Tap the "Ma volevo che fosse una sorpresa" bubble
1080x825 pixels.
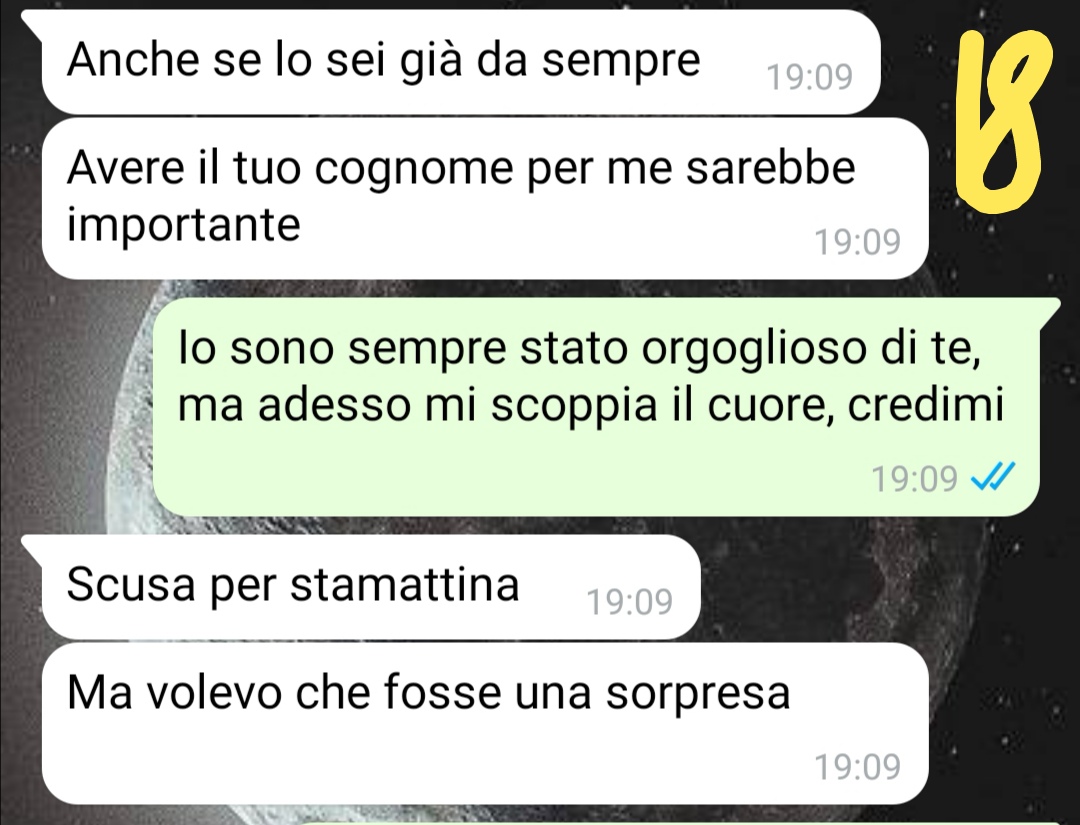click(x=485, y=723)
